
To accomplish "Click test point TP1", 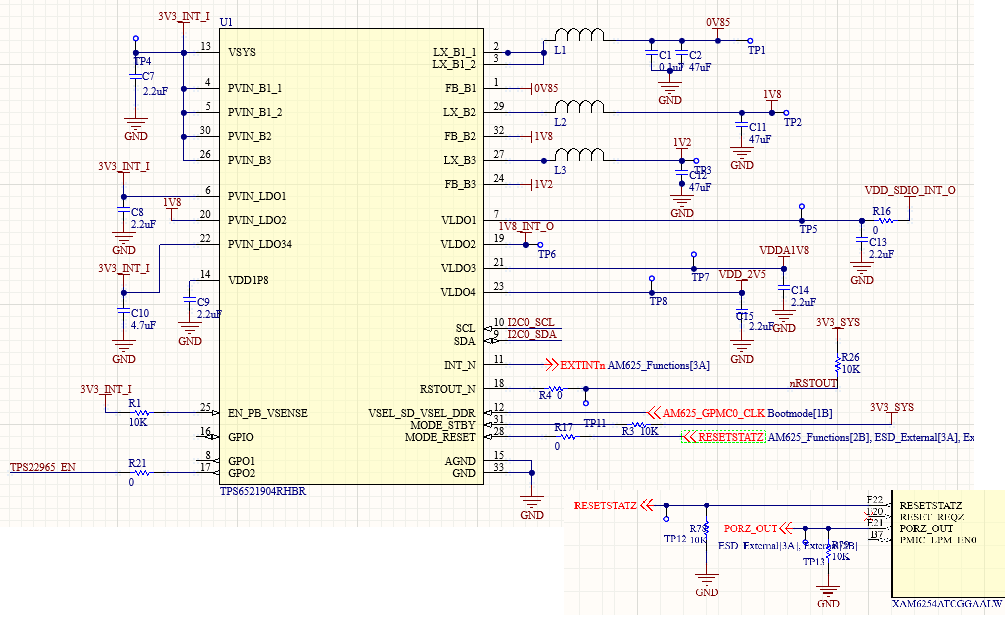I will click(749, 41).
